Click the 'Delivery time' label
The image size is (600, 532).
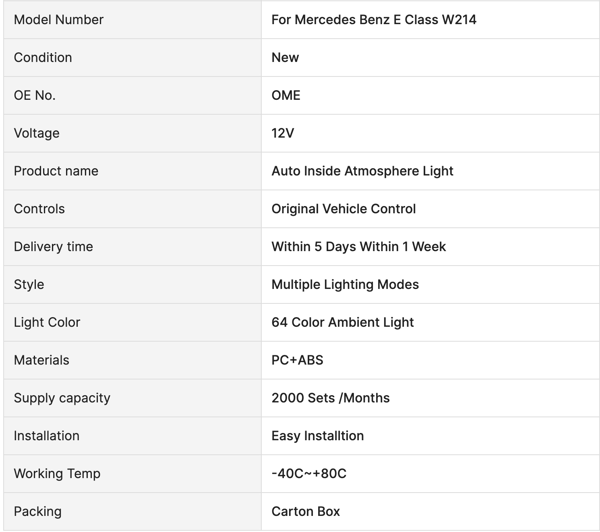point(53,246)
